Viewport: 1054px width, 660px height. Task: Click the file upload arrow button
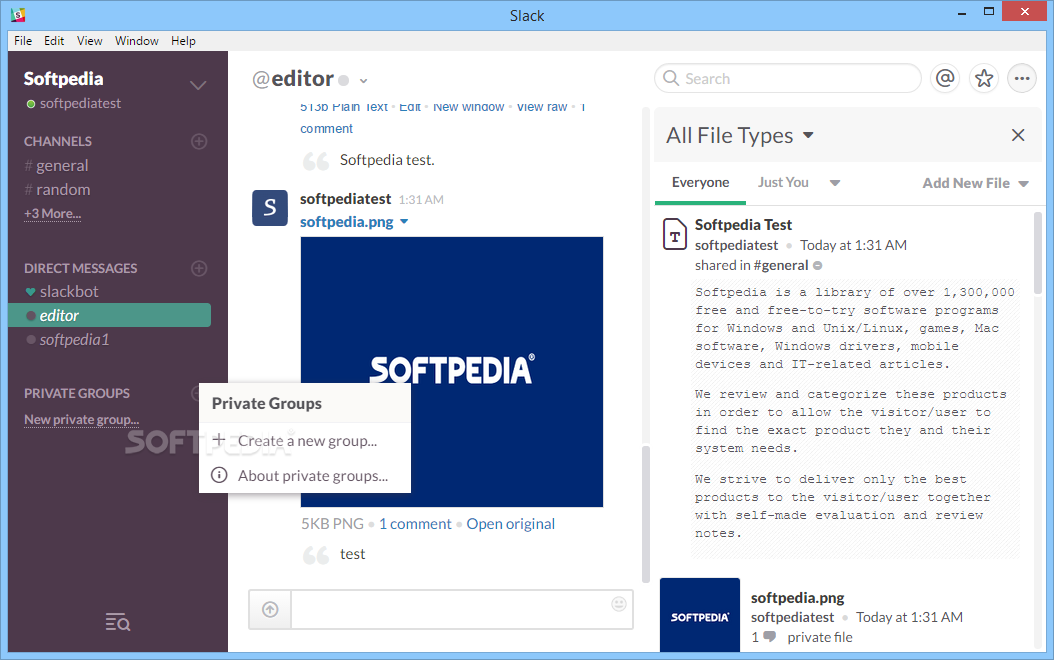[270, 610]
